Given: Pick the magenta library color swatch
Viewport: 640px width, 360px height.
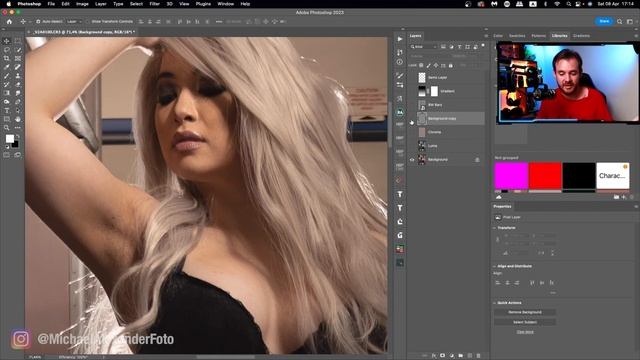Looking at the screenshot, I should 511,176.
